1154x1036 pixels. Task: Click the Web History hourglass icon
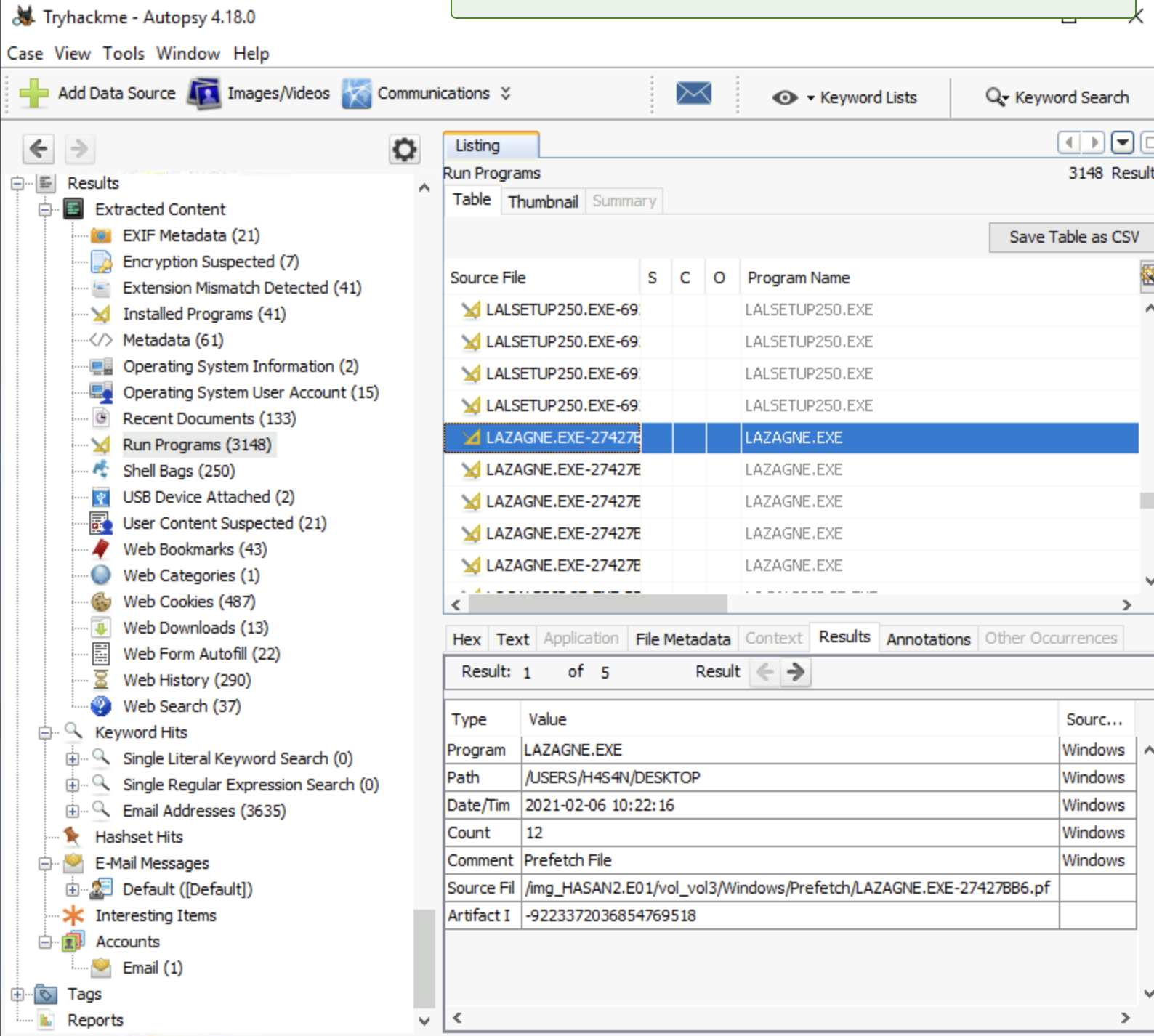point(101,680)
